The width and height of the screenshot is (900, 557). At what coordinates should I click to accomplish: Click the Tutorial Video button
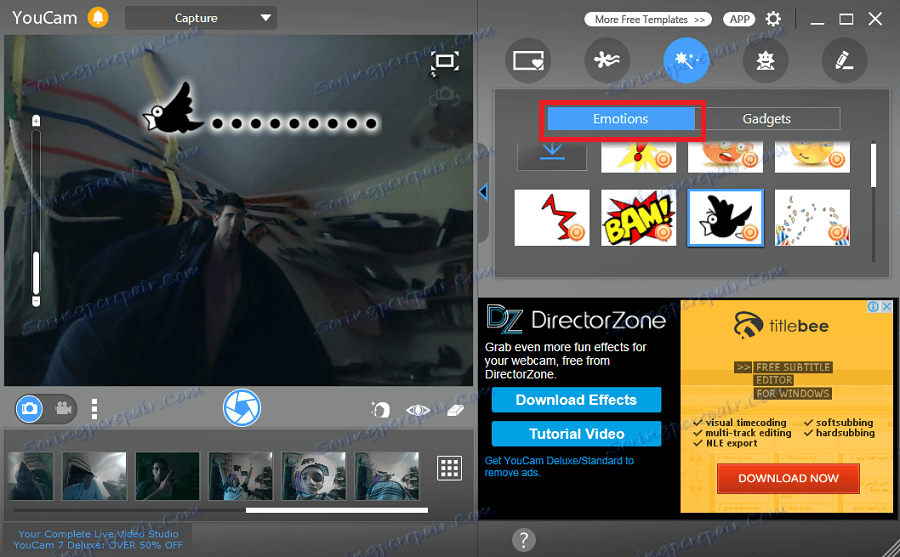[x=576, y=434]
